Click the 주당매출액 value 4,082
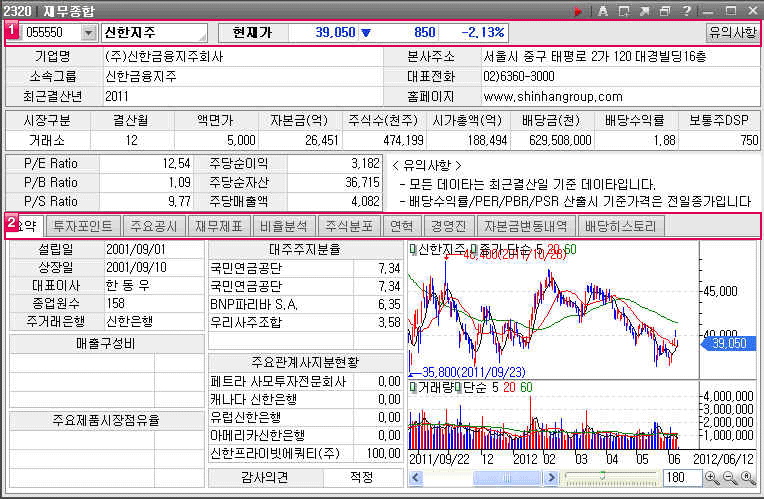The height and width of the screenshot is (499, 764). tap(365, 201)
